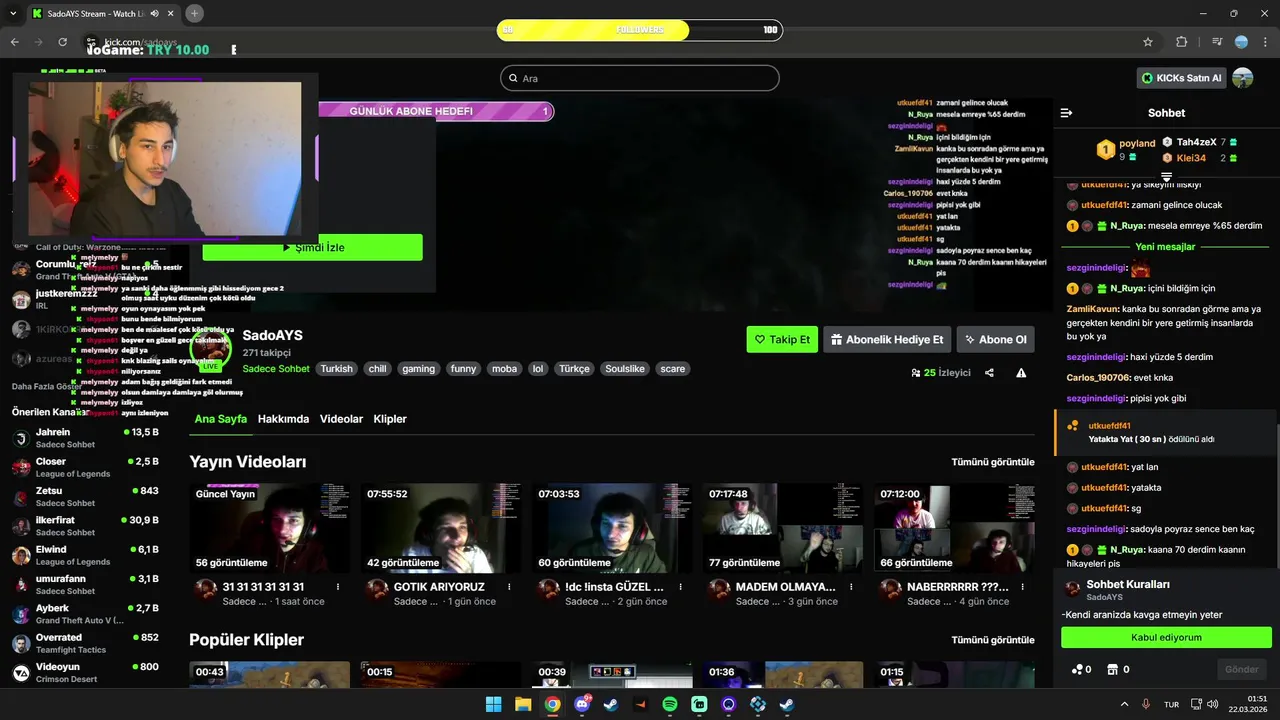
Task: Open options menu for GOTIK ARIYORUZ video
Action: pos(509,587)
